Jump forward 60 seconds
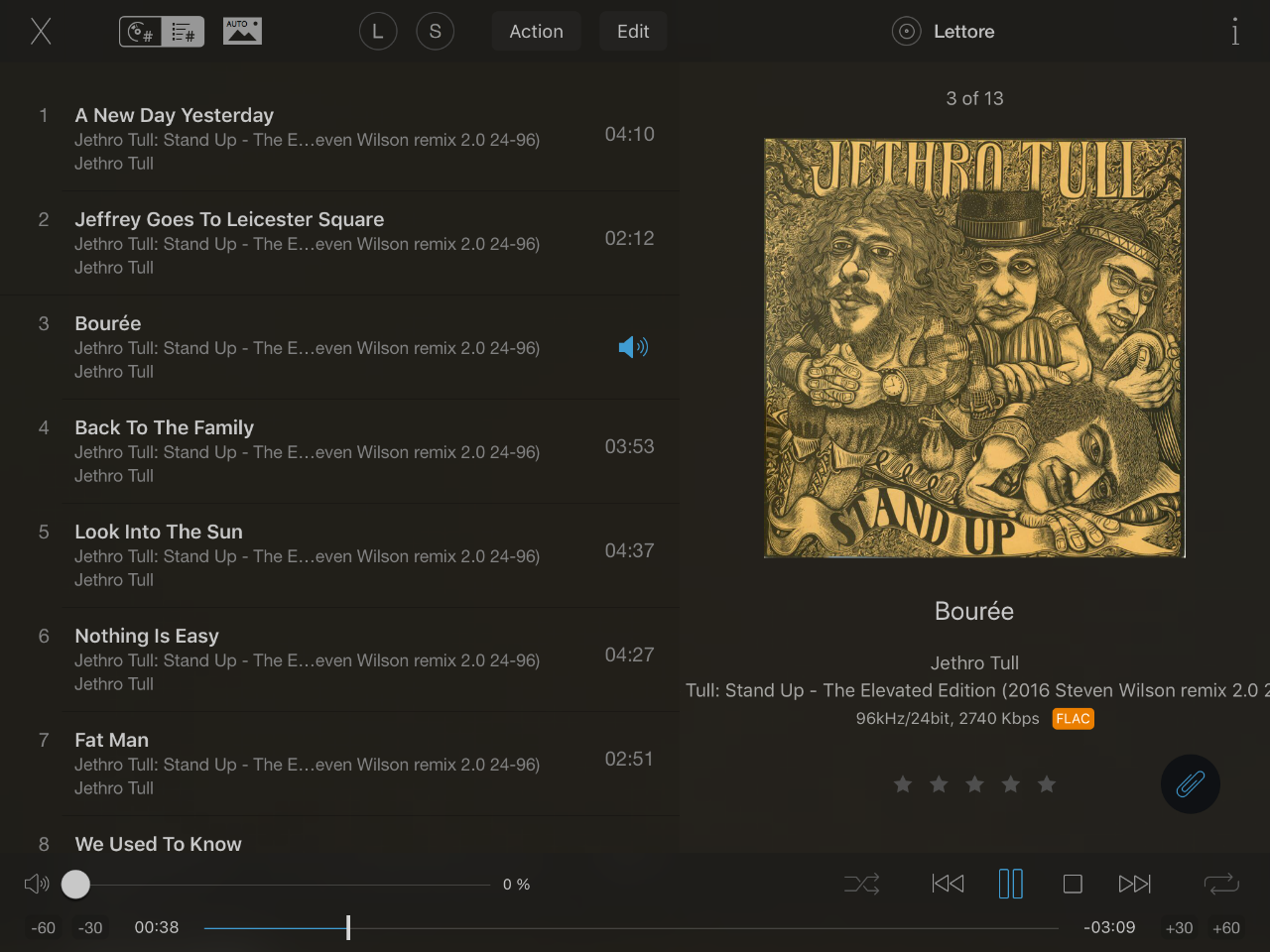The width and height of the screenshot is (1270, 952). coord(1226,928)
